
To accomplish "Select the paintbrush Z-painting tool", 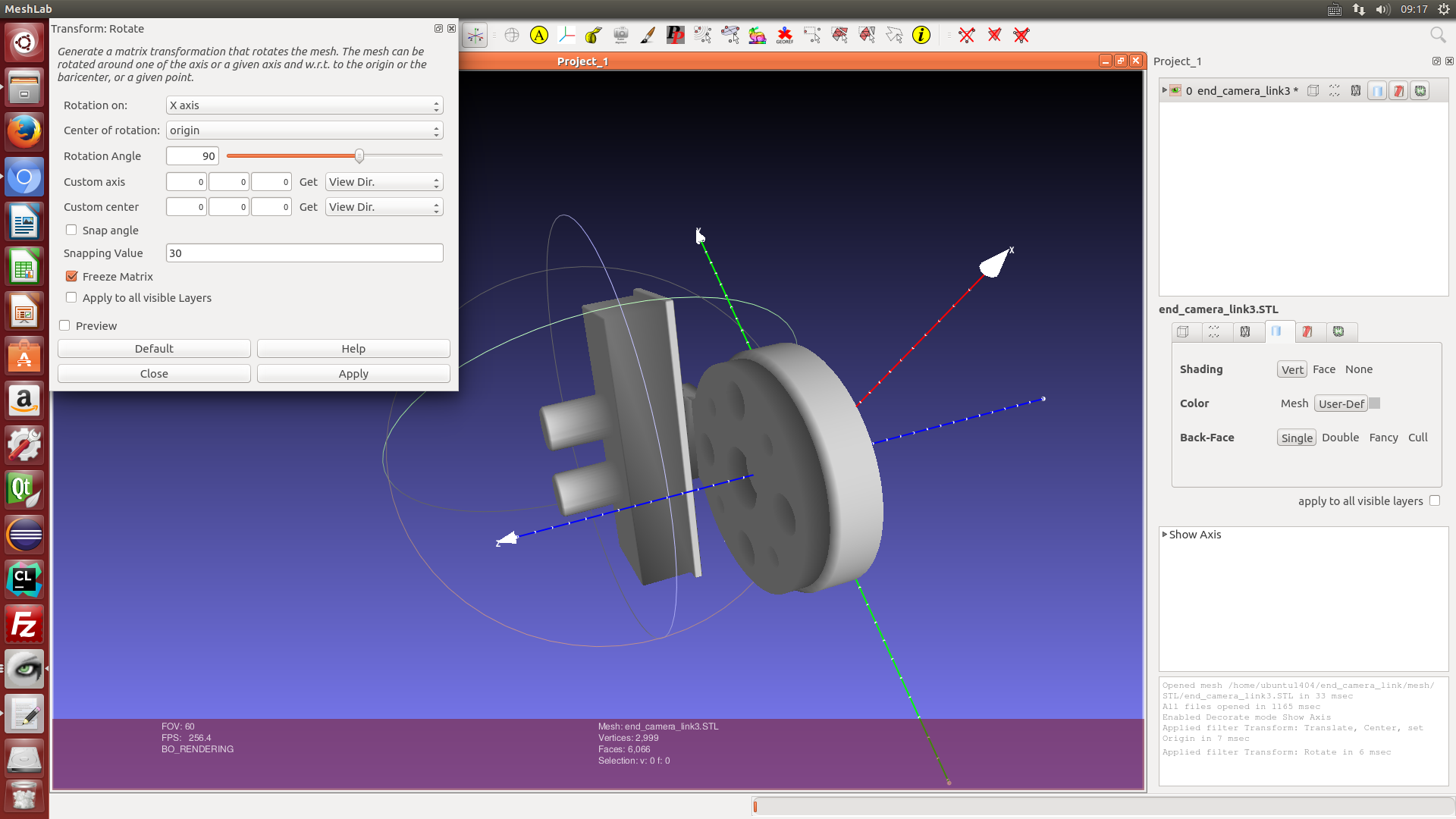I will point(648,35).
